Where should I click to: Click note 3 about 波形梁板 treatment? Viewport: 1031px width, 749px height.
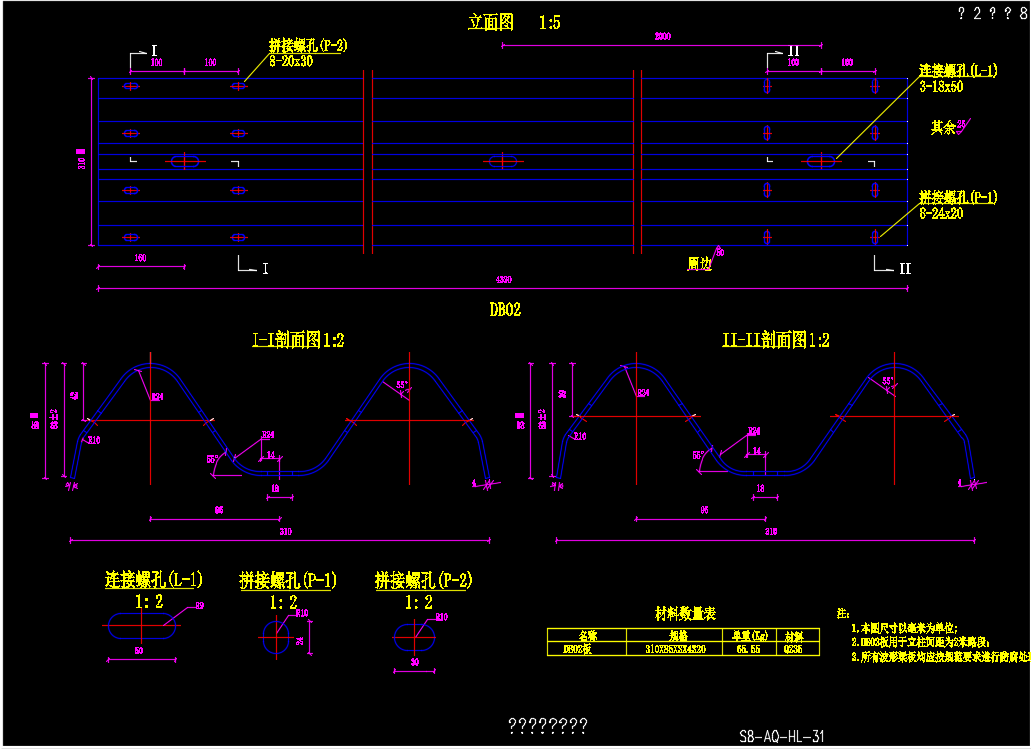click(940, 657)
